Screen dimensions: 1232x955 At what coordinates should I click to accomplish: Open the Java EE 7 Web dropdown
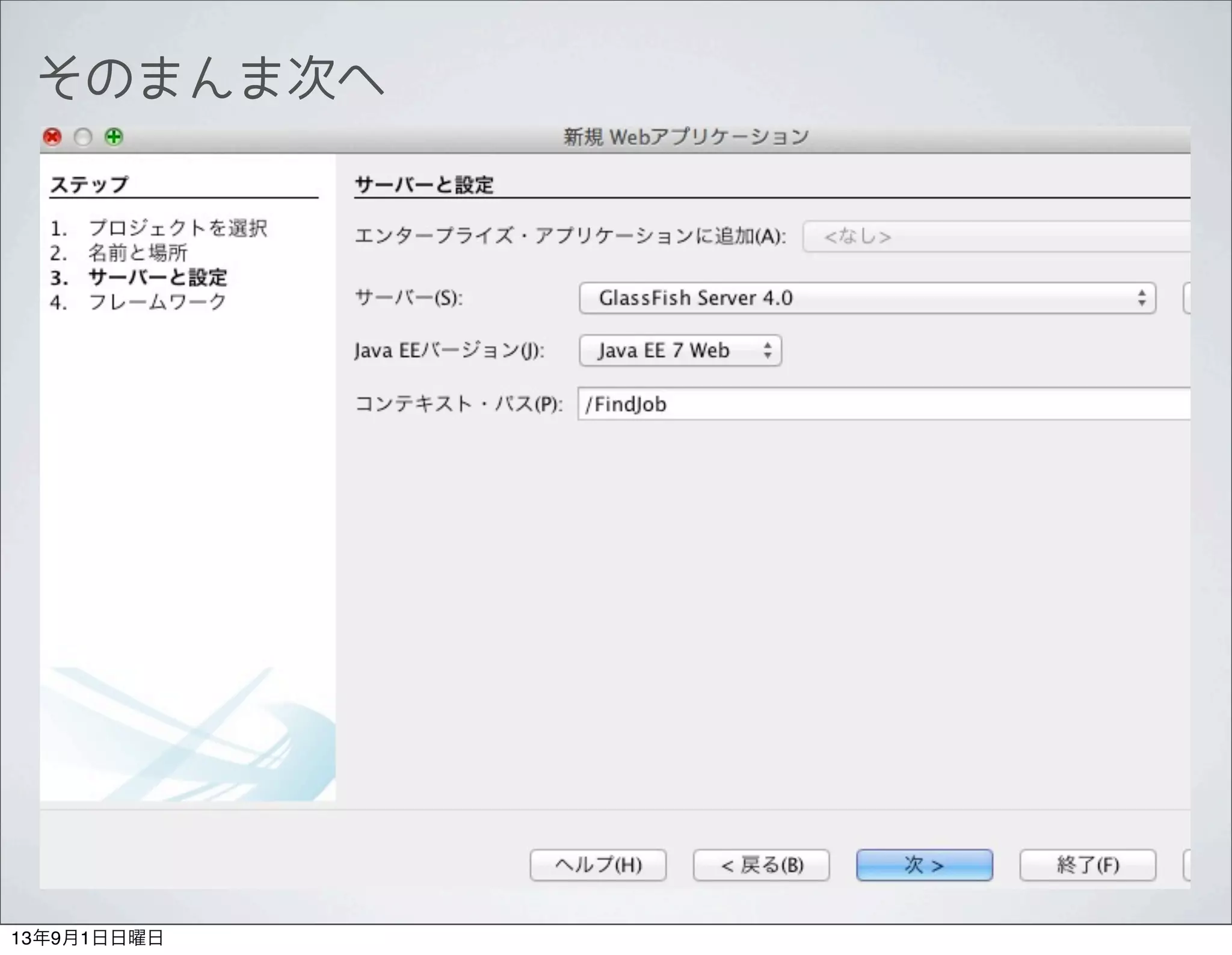point(680,350)
